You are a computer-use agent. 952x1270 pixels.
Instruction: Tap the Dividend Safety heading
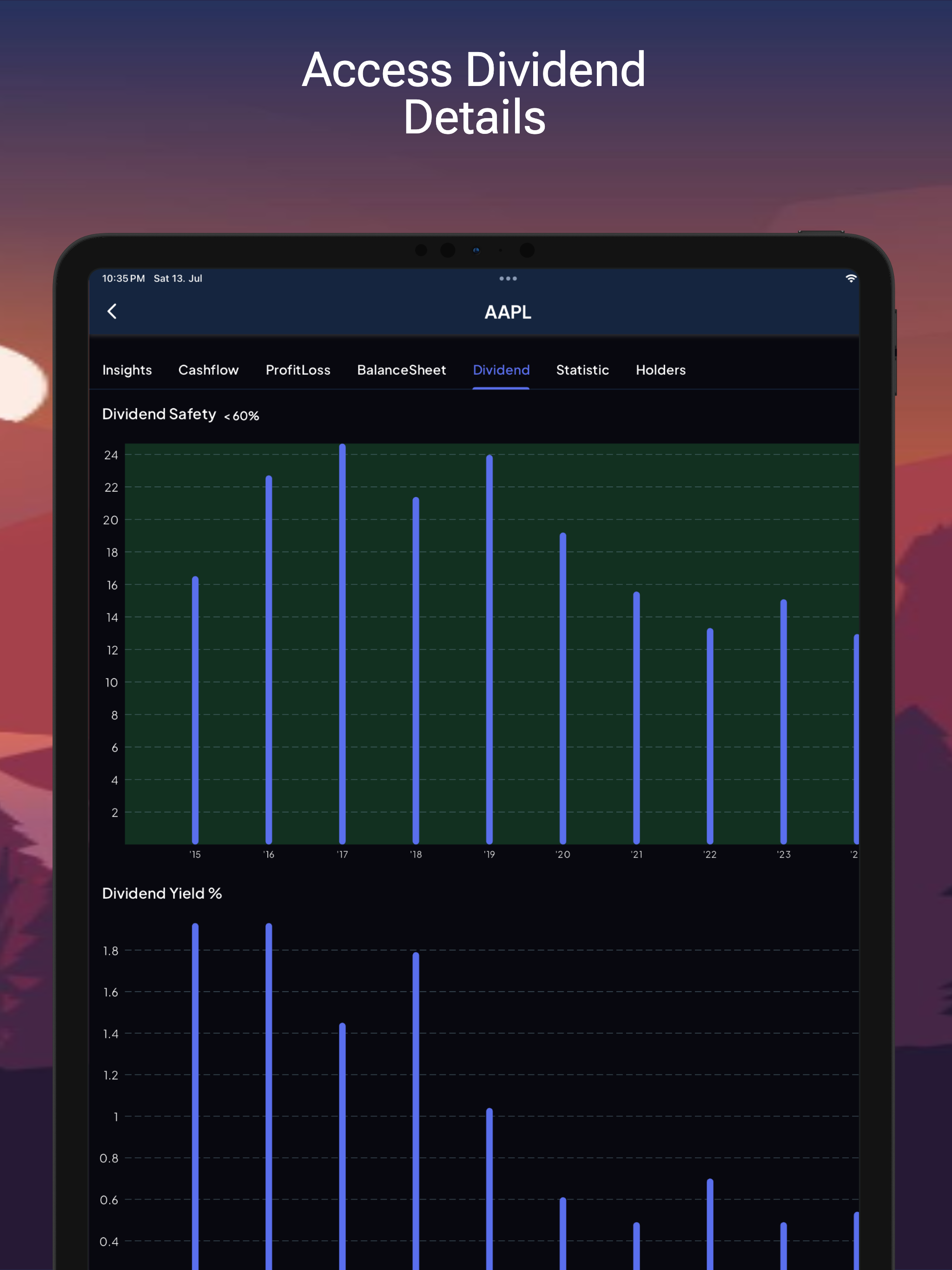point(159,415)
